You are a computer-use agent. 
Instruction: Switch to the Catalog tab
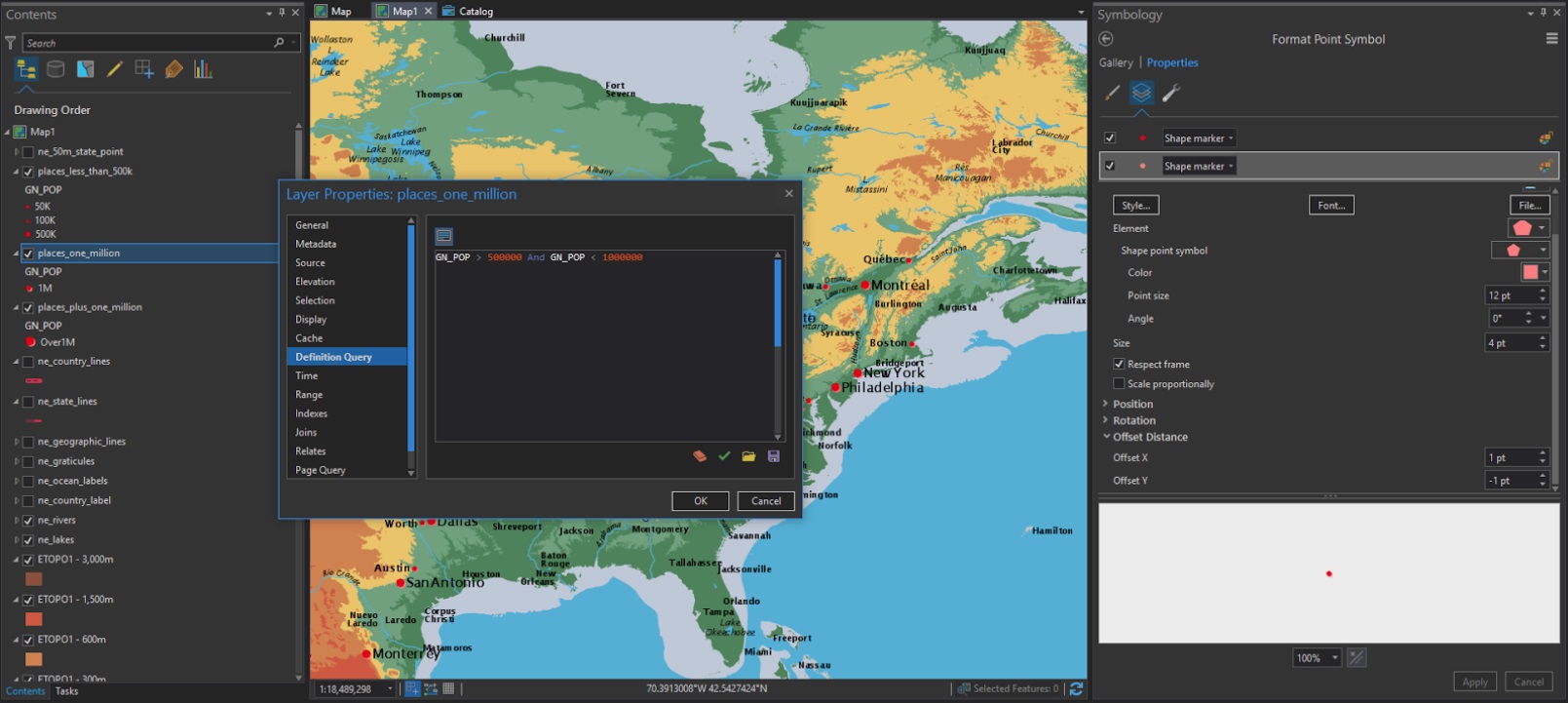475,12
